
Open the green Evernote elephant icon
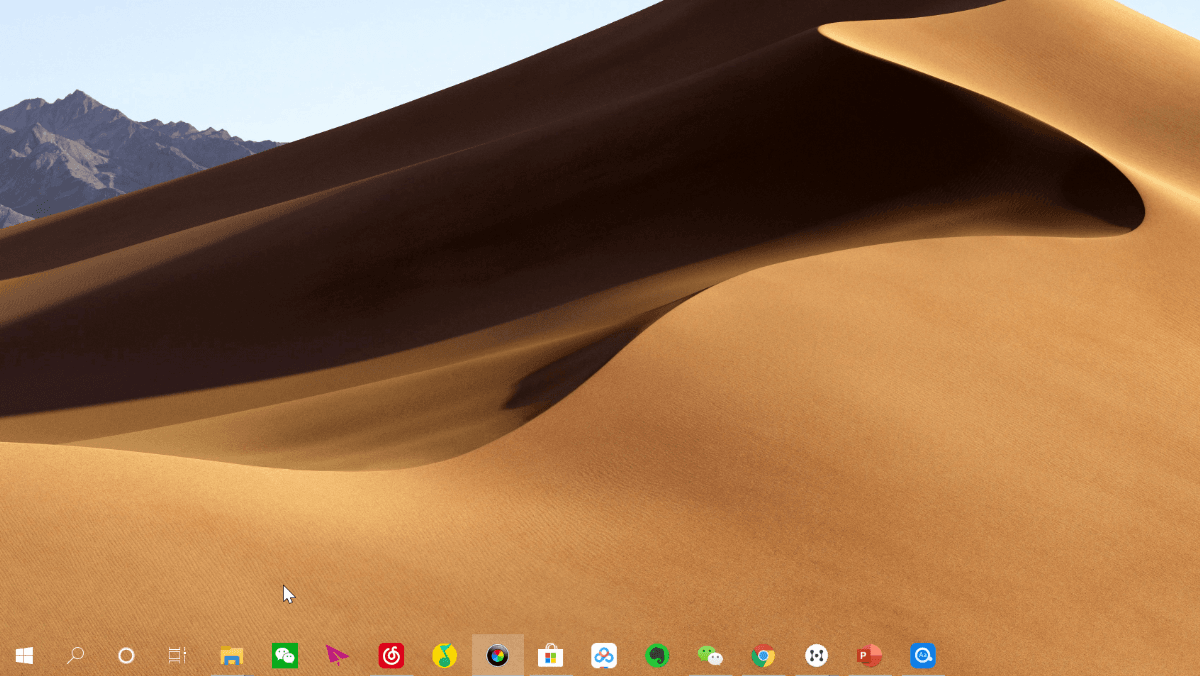(x=657, y=656)
